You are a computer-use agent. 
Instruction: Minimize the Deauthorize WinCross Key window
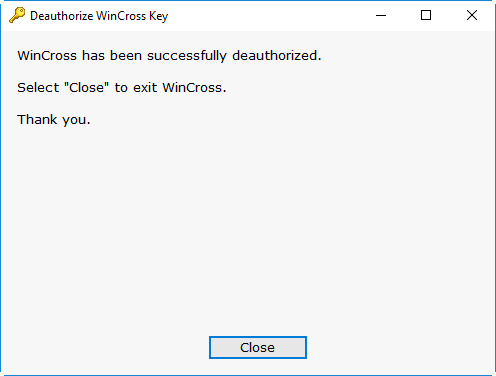(x=381, y=15)
